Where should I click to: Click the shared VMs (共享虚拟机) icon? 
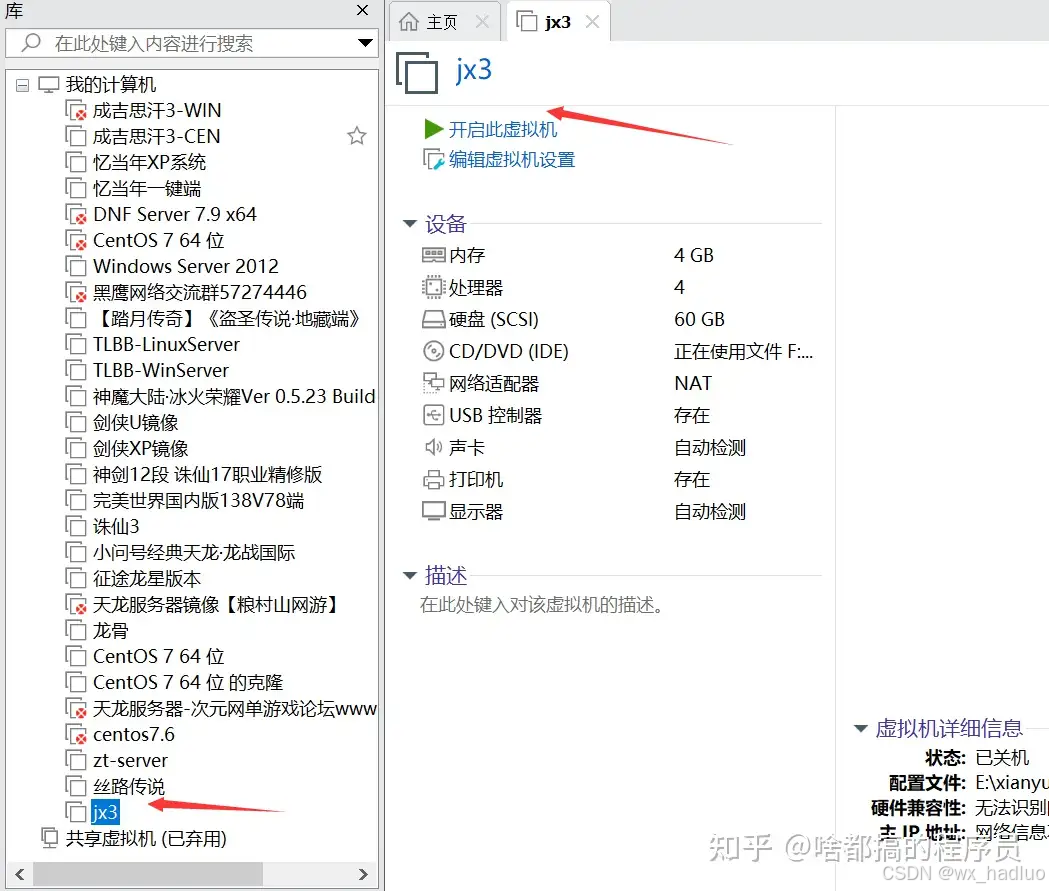pyautogui.click(x=50, y=838)
